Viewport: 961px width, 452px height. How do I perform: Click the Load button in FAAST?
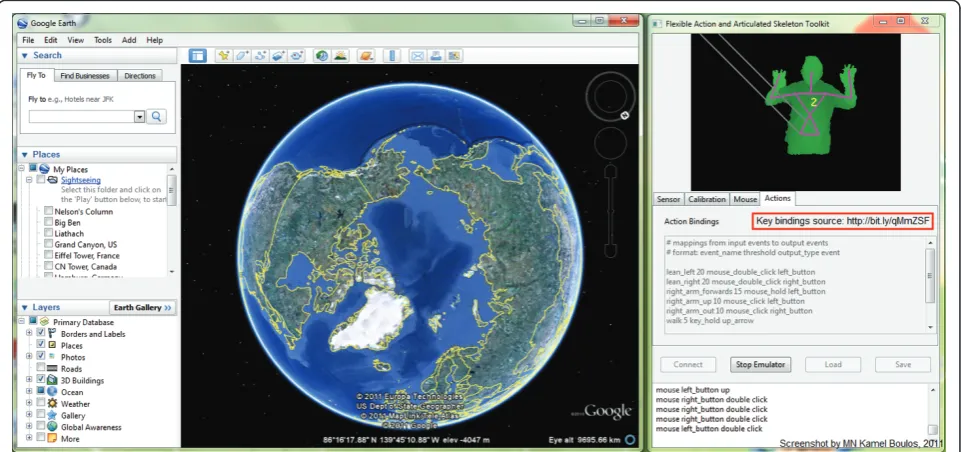(833, 364)
